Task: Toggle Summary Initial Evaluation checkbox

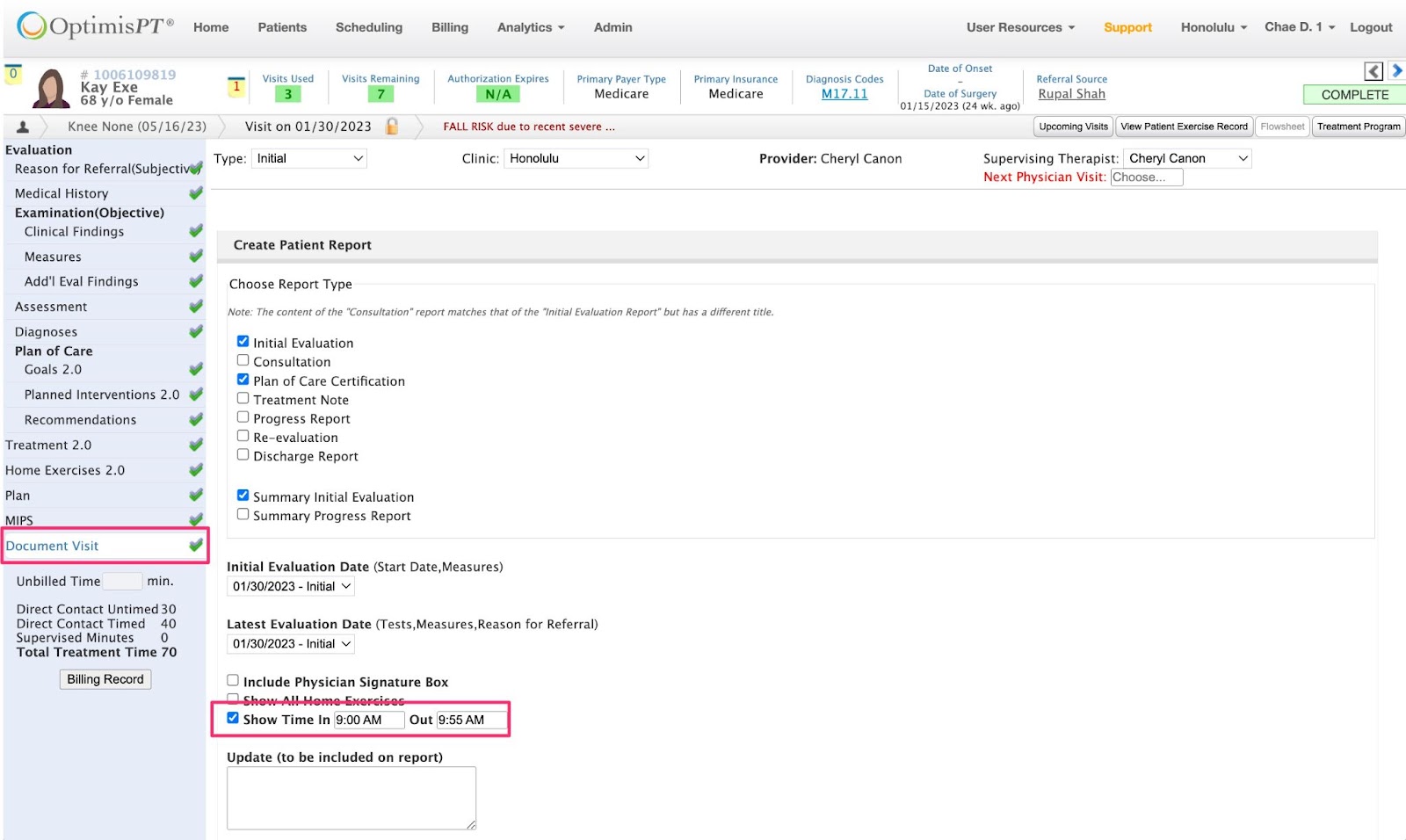Action: [243, 496]
